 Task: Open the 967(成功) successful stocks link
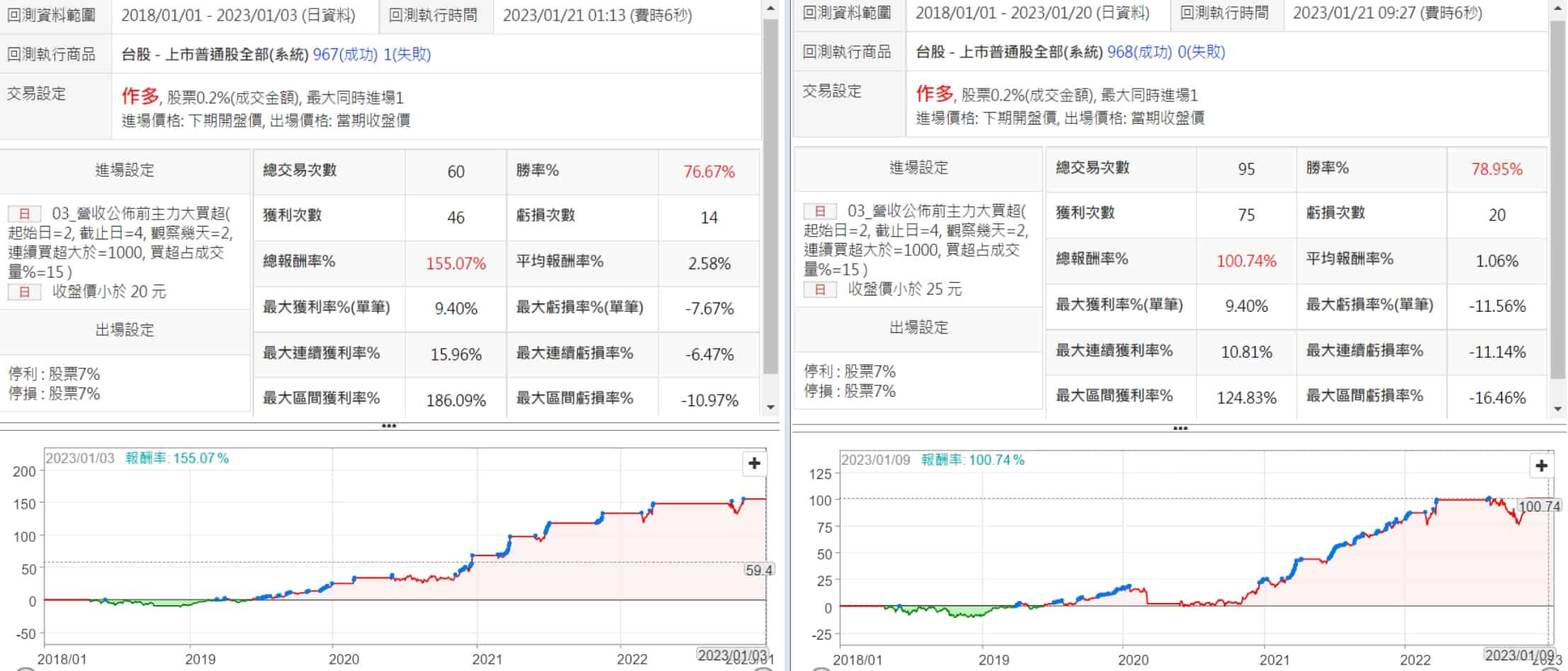345,55
